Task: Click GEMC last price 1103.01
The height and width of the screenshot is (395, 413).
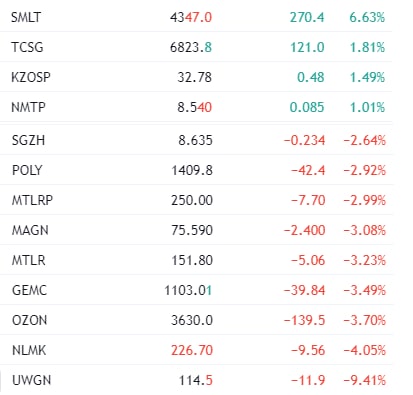Action: [188, 290]
